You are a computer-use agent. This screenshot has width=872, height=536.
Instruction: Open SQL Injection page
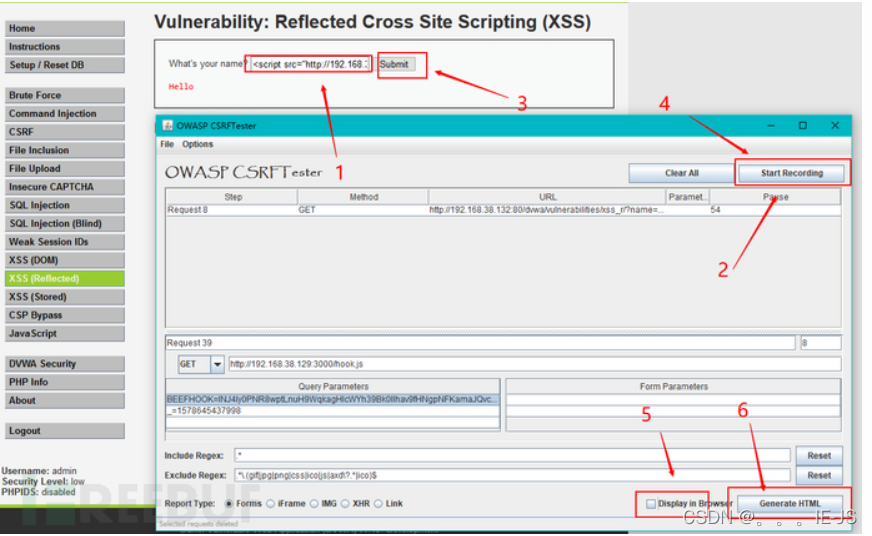pos(65,205)
